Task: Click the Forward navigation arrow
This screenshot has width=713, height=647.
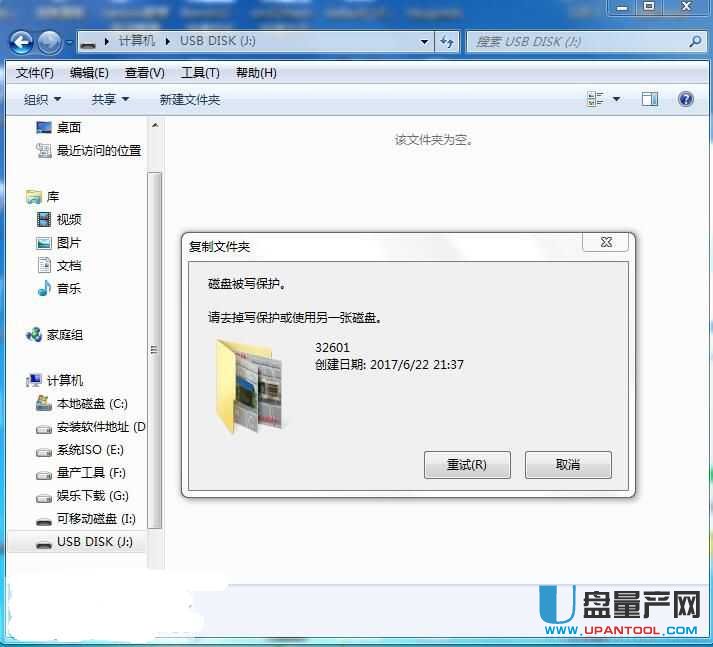Action: [49, 42]
